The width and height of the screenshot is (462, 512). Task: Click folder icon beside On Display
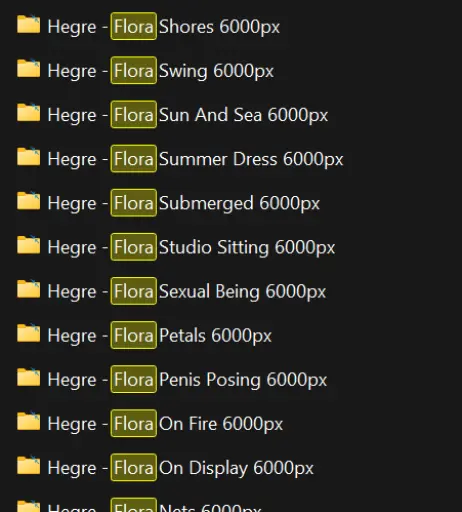[28, 465]
